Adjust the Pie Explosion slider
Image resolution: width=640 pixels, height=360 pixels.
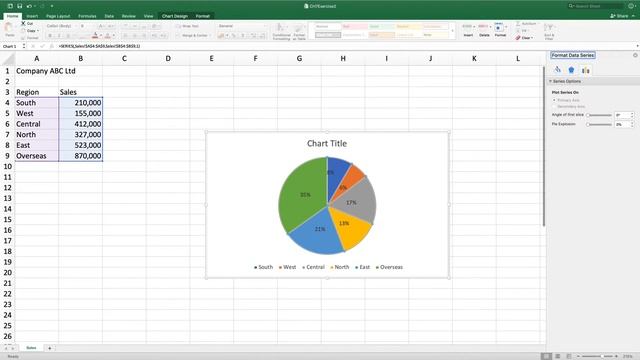click(599, 124)
